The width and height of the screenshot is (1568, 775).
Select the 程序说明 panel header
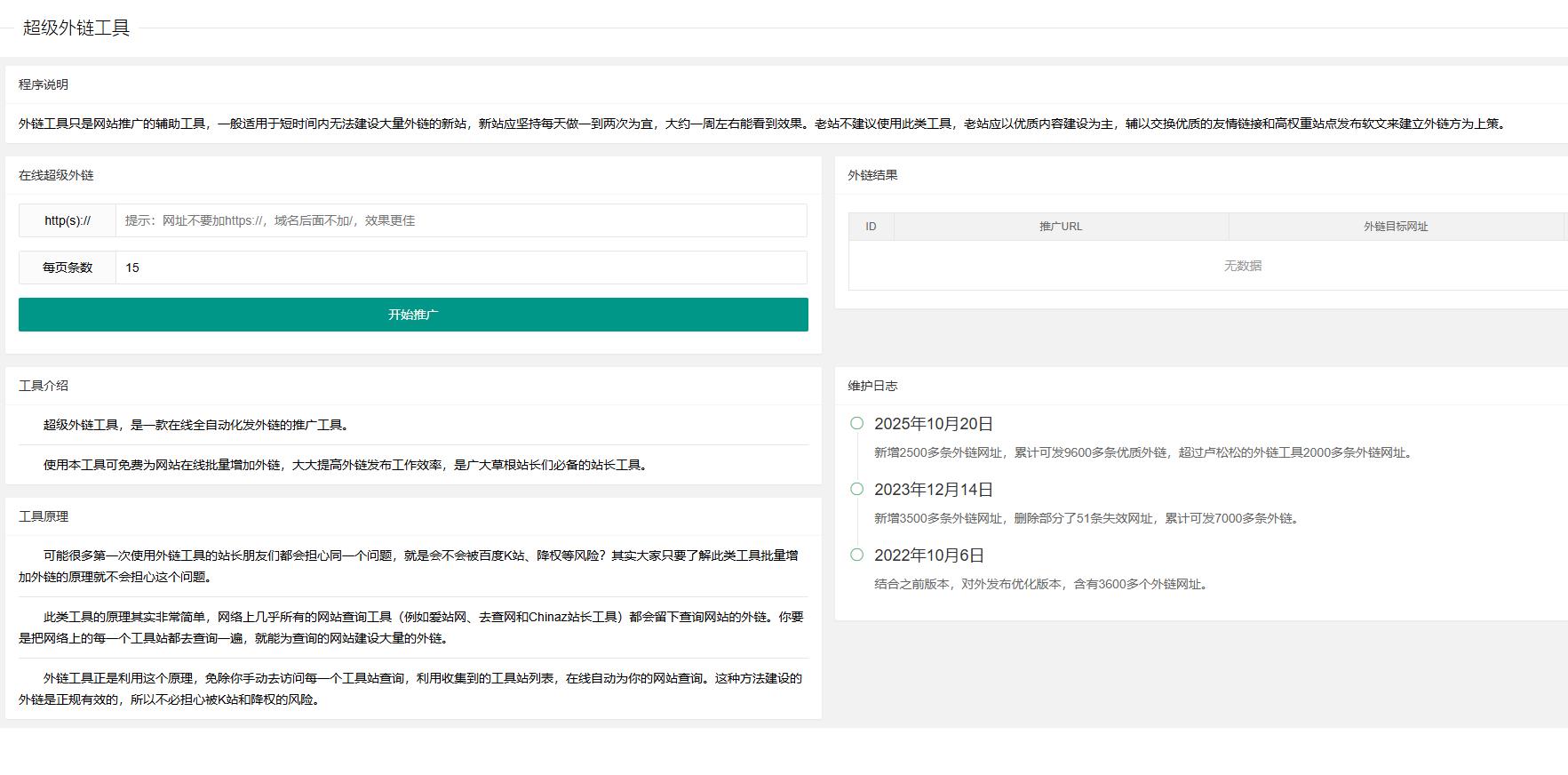click(44, 84)
